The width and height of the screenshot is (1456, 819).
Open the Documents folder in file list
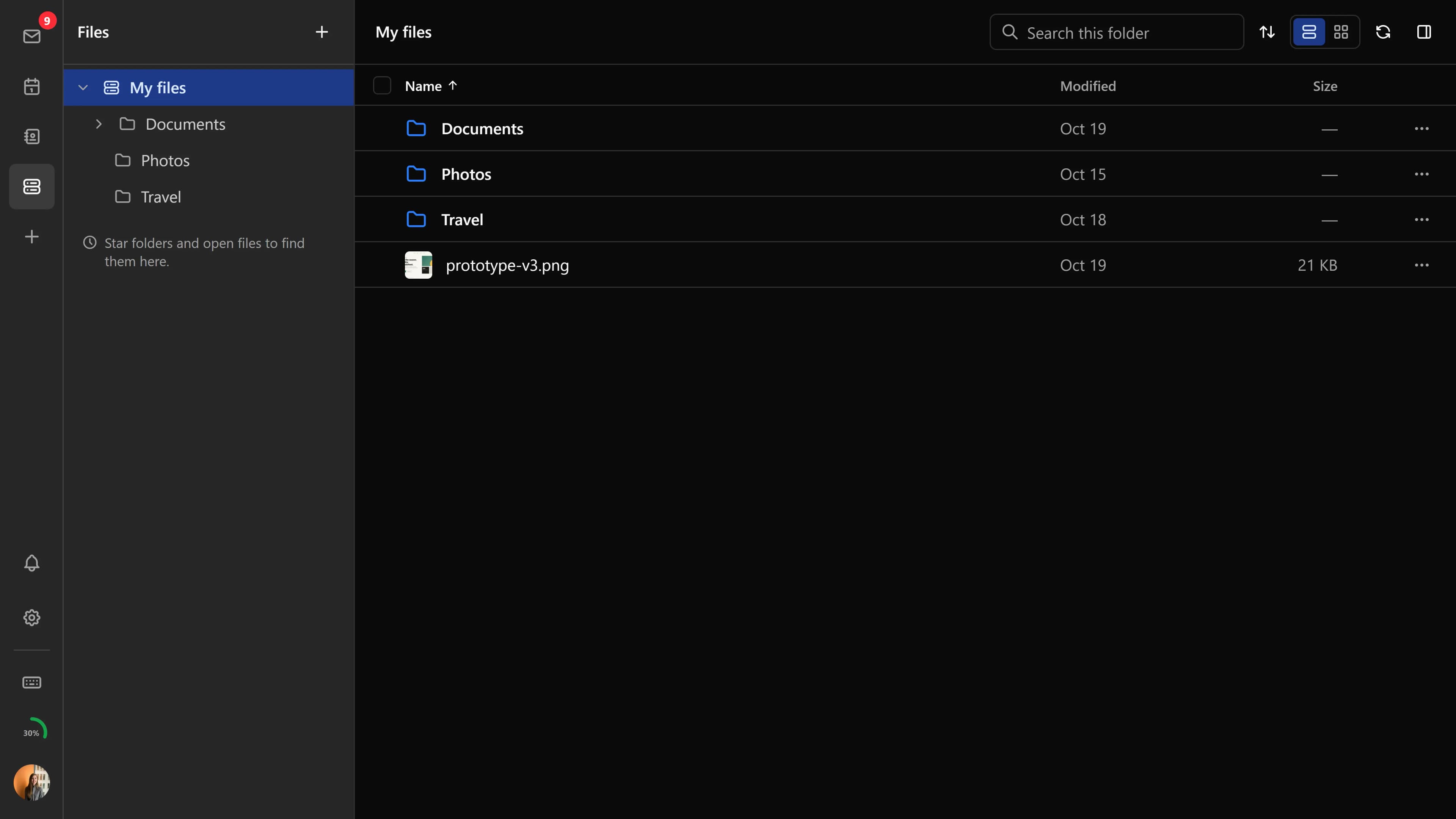tap(482, 129)
